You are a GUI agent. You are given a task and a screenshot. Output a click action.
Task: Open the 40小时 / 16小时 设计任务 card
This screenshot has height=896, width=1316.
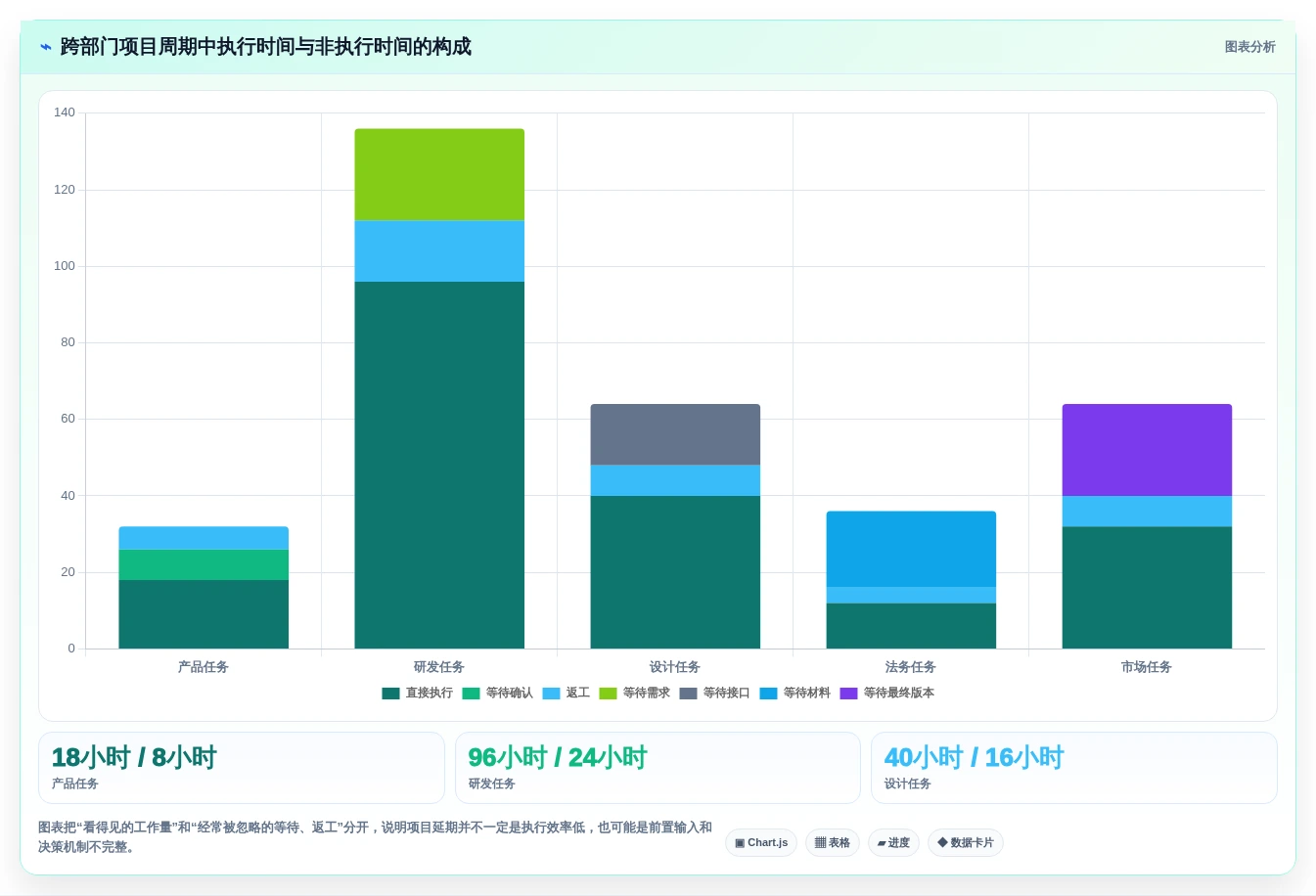(x=1073, y=768)
